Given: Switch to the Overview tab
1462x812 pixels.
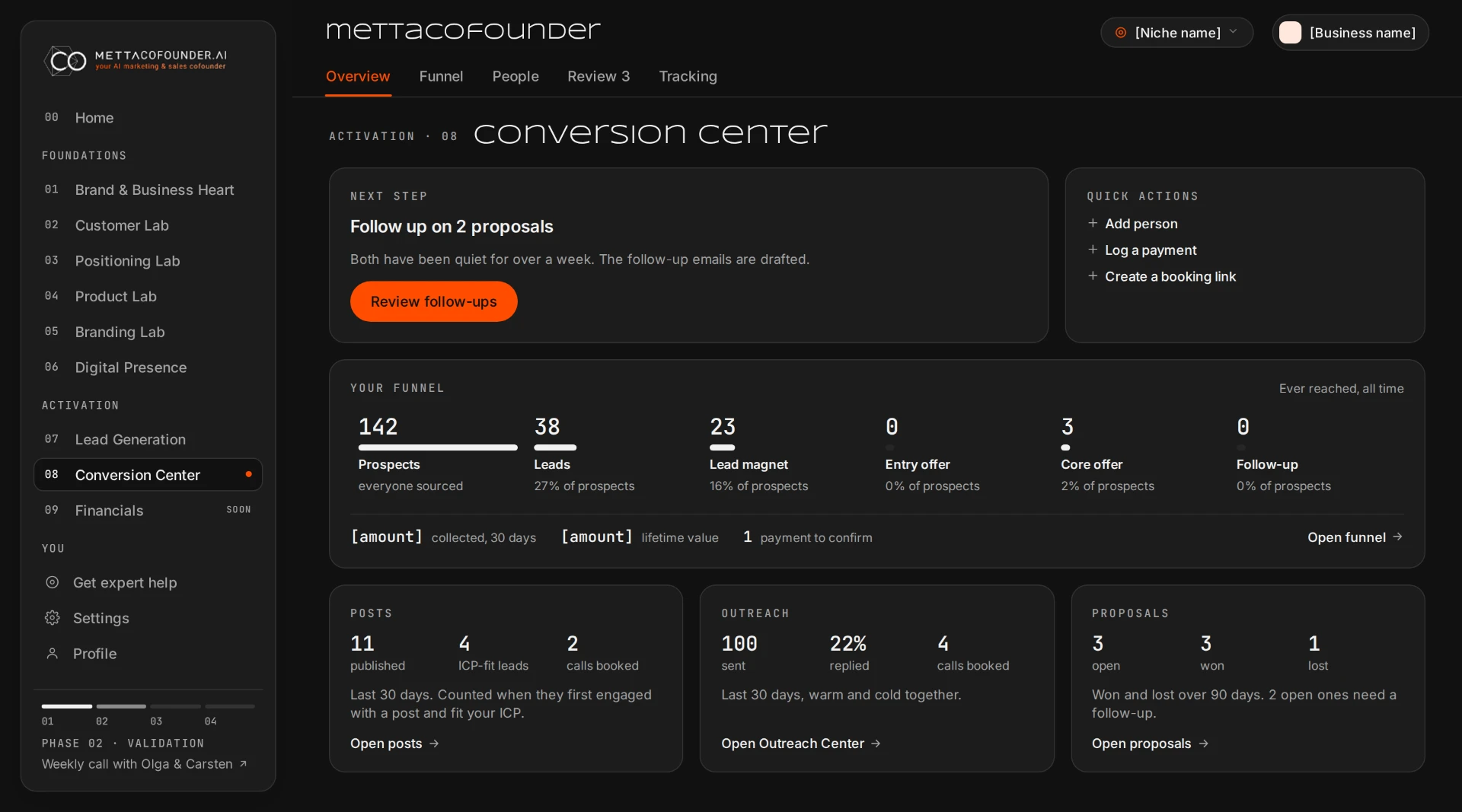Looking at the screenshot, I should tap(358, 76).
